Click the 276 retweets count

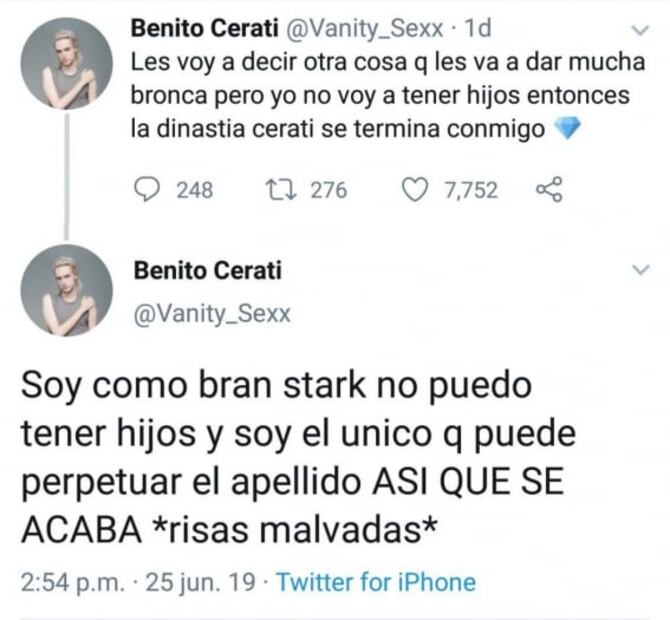tap(328, 189)
